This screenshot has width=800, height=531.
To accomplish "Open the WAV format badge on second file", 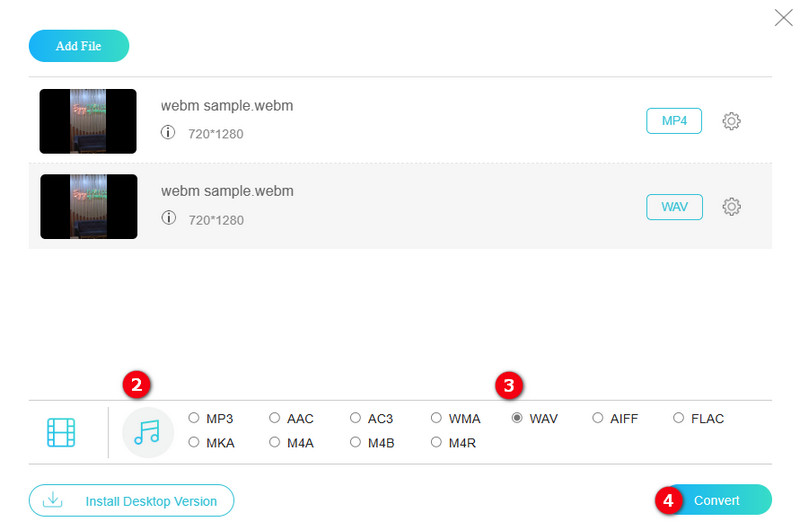I will point(674,207).
